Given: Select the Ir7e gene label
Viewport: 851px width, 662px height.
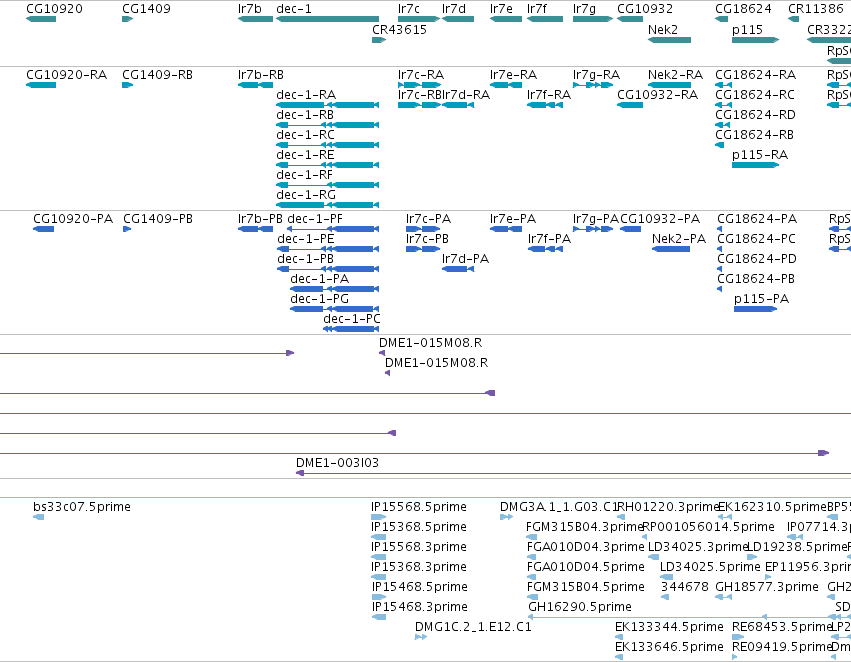Looking at the screenshot, I should [501, 9].
